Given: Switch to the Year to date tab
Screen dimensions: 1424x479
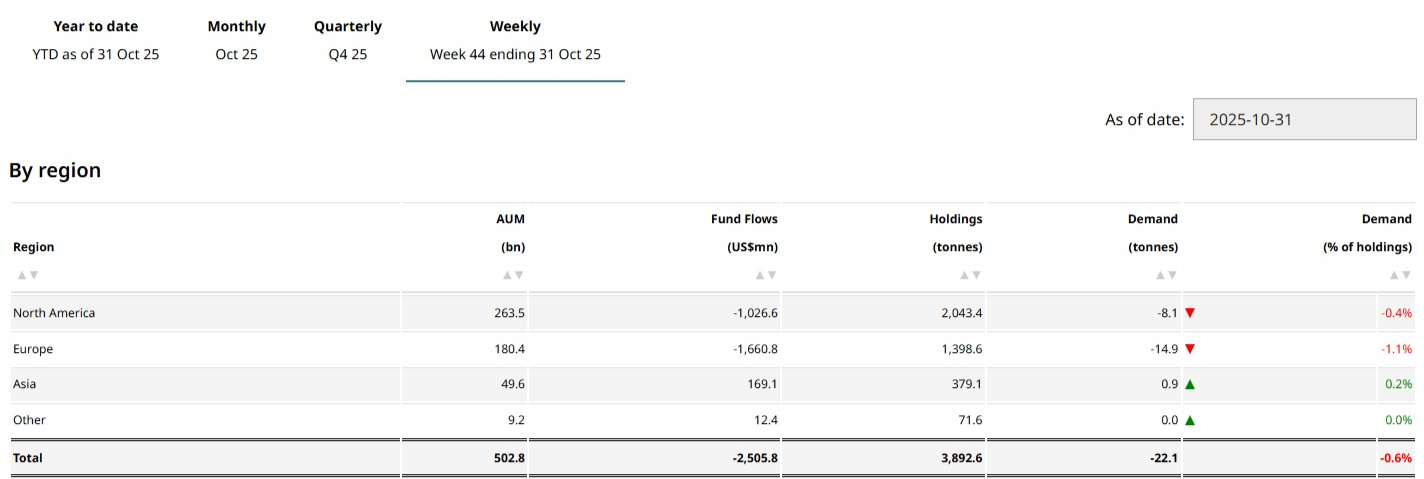Looking at the screenshot, I should [96, 40].
